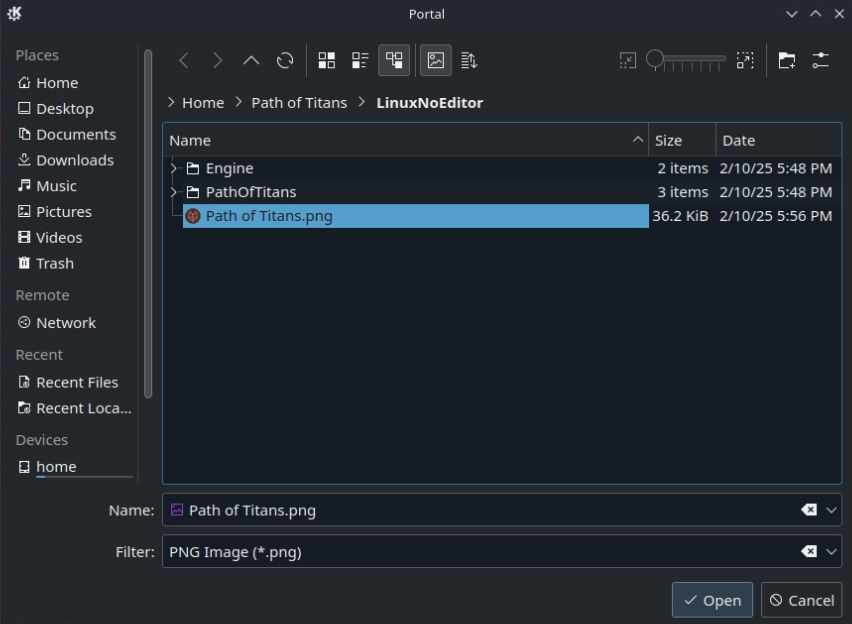The image size is (852, 624).
Task: Click the Places panel scrollbar
Action: [x=148, y=224]
